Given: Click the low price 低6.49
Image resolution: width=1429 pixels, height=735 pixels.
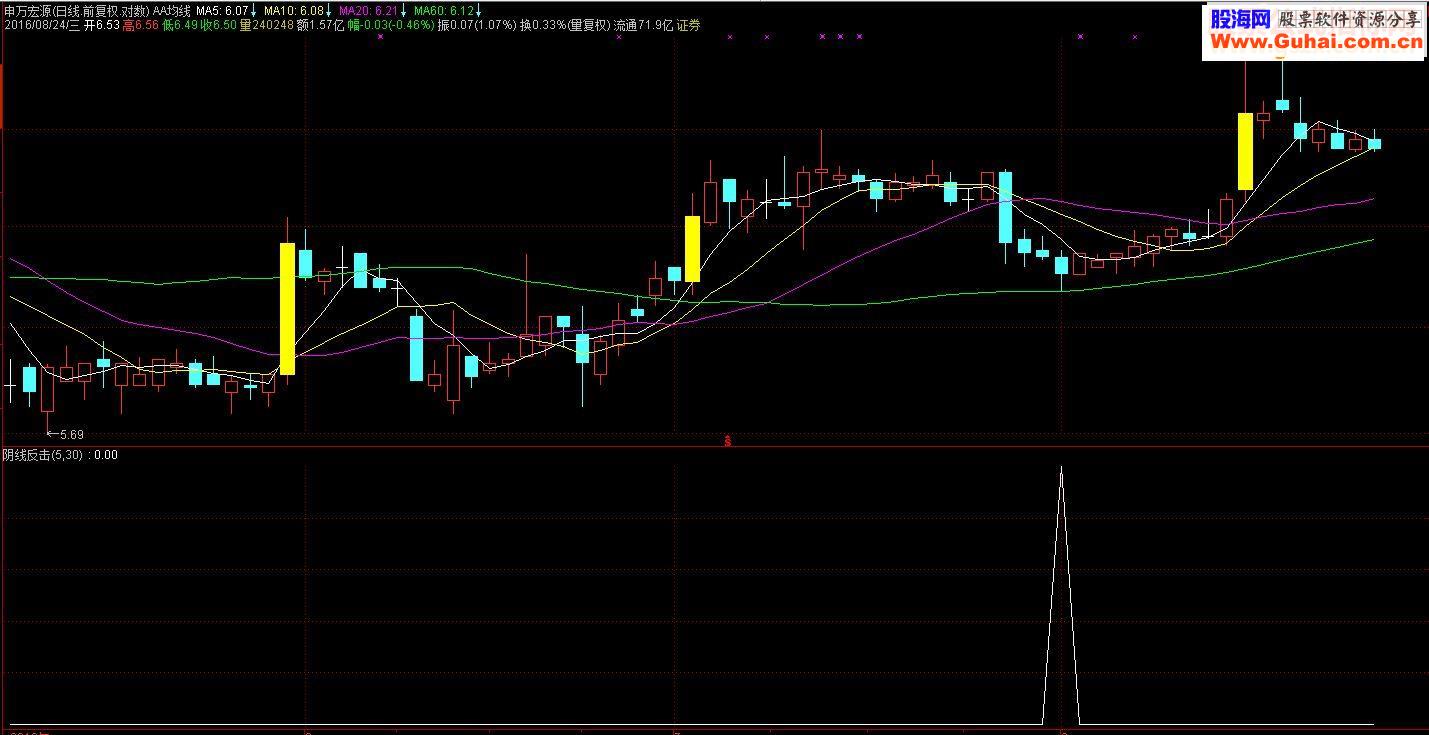Looking at the screenshot, I should (x=180, y=25).
